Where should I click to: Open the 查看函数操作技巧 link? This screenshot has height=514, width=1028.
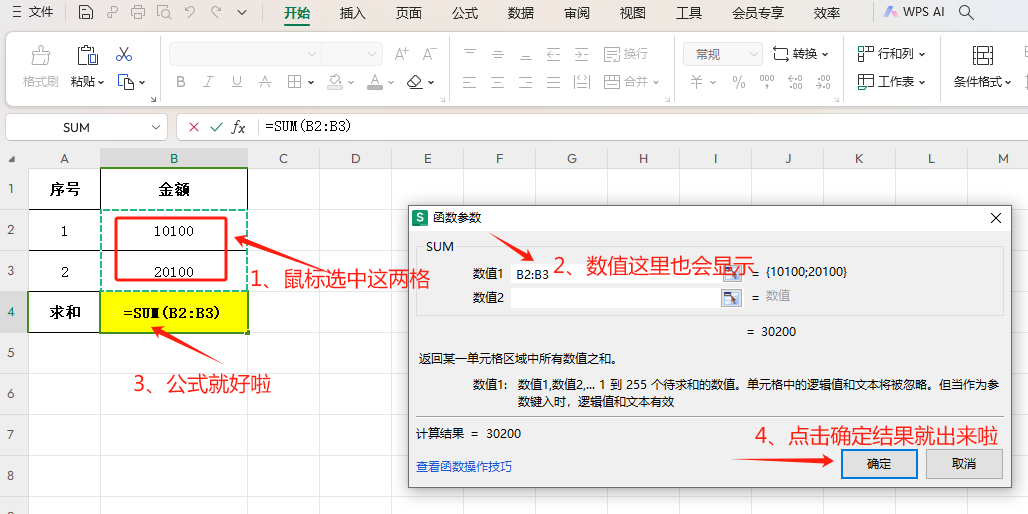464,467
